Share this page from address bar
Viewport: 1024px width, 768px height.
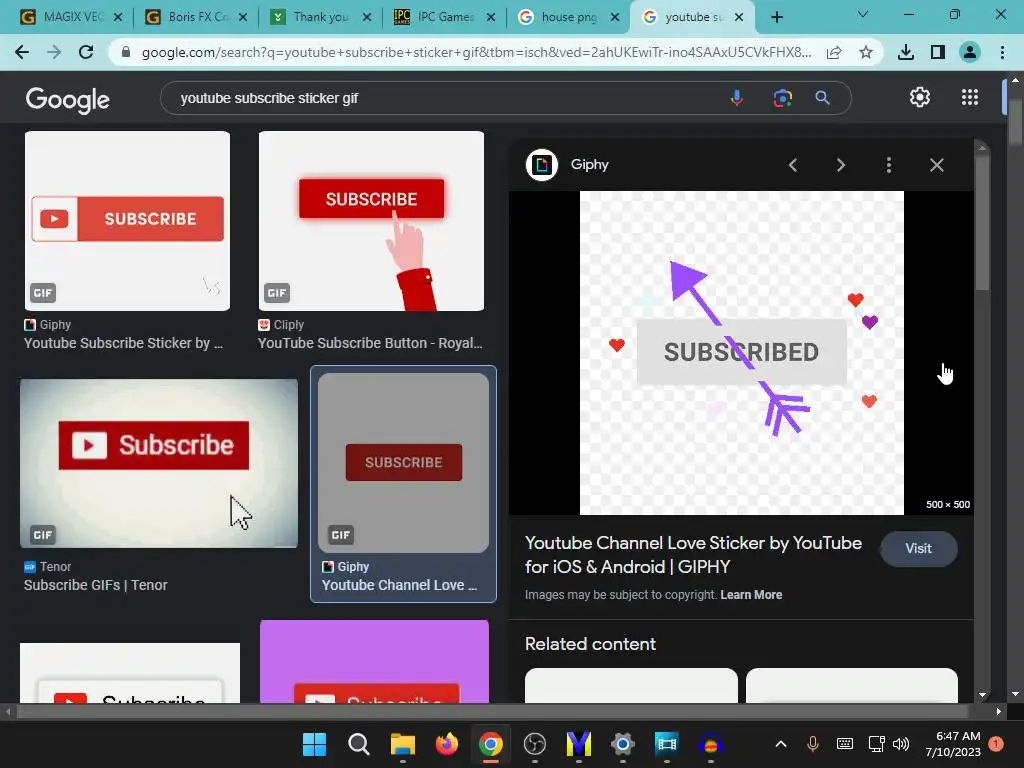pos(834,52)
